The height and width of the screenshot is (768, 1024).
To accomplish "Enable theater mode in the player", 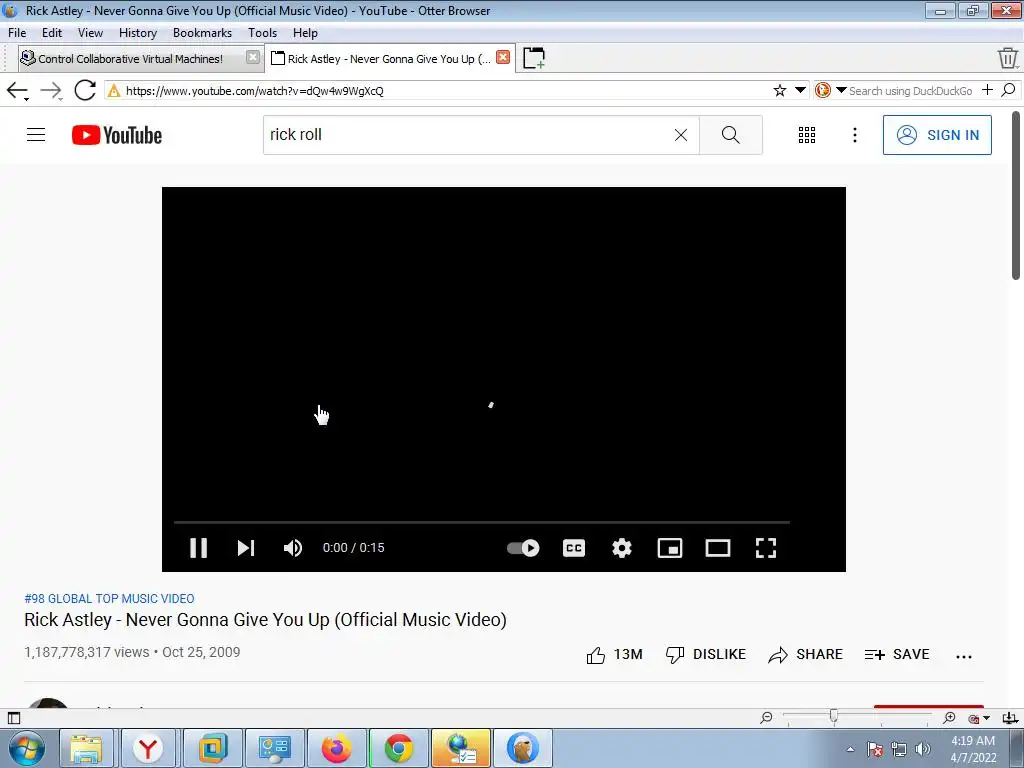I will click(x=718, y=548).
